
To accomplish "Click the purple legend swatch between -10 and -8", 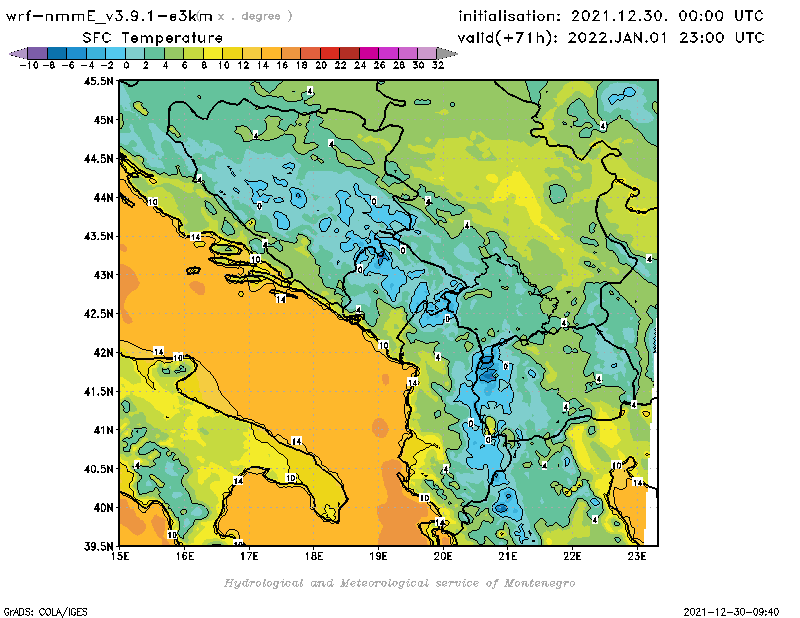I will [x=38, y=53].
